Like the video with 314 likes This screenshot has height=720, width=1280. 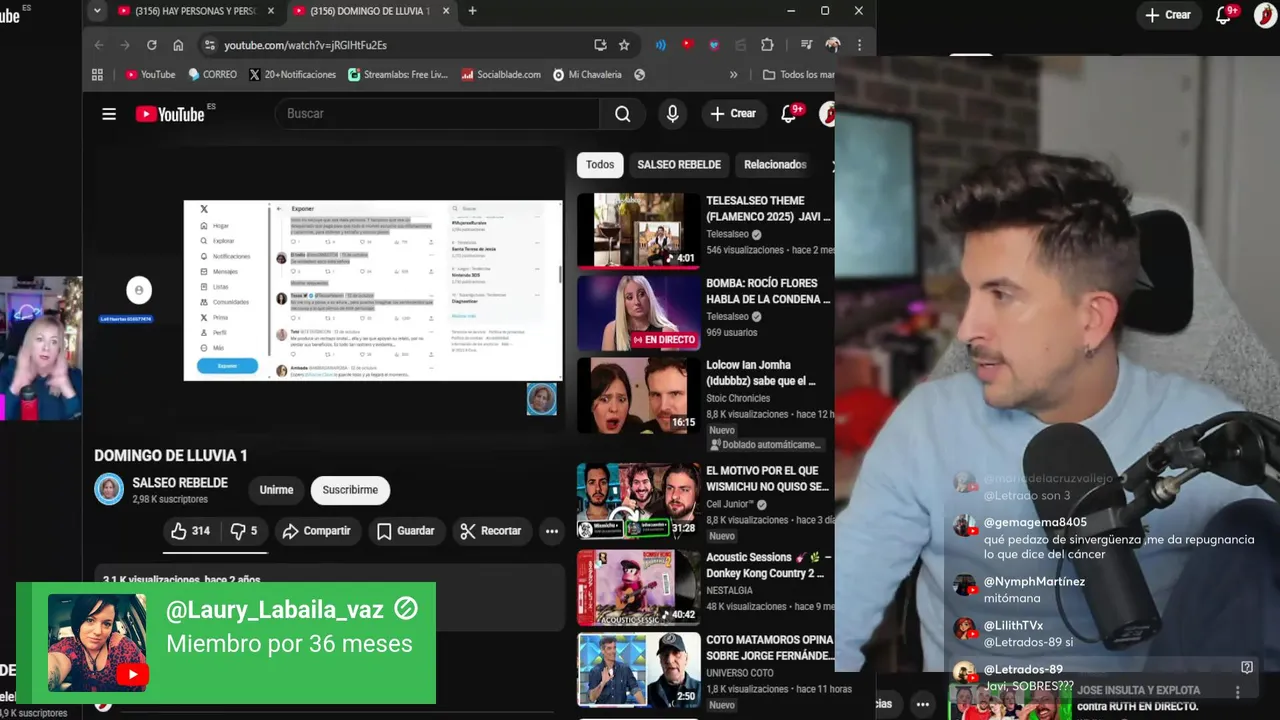click(190, 531)
